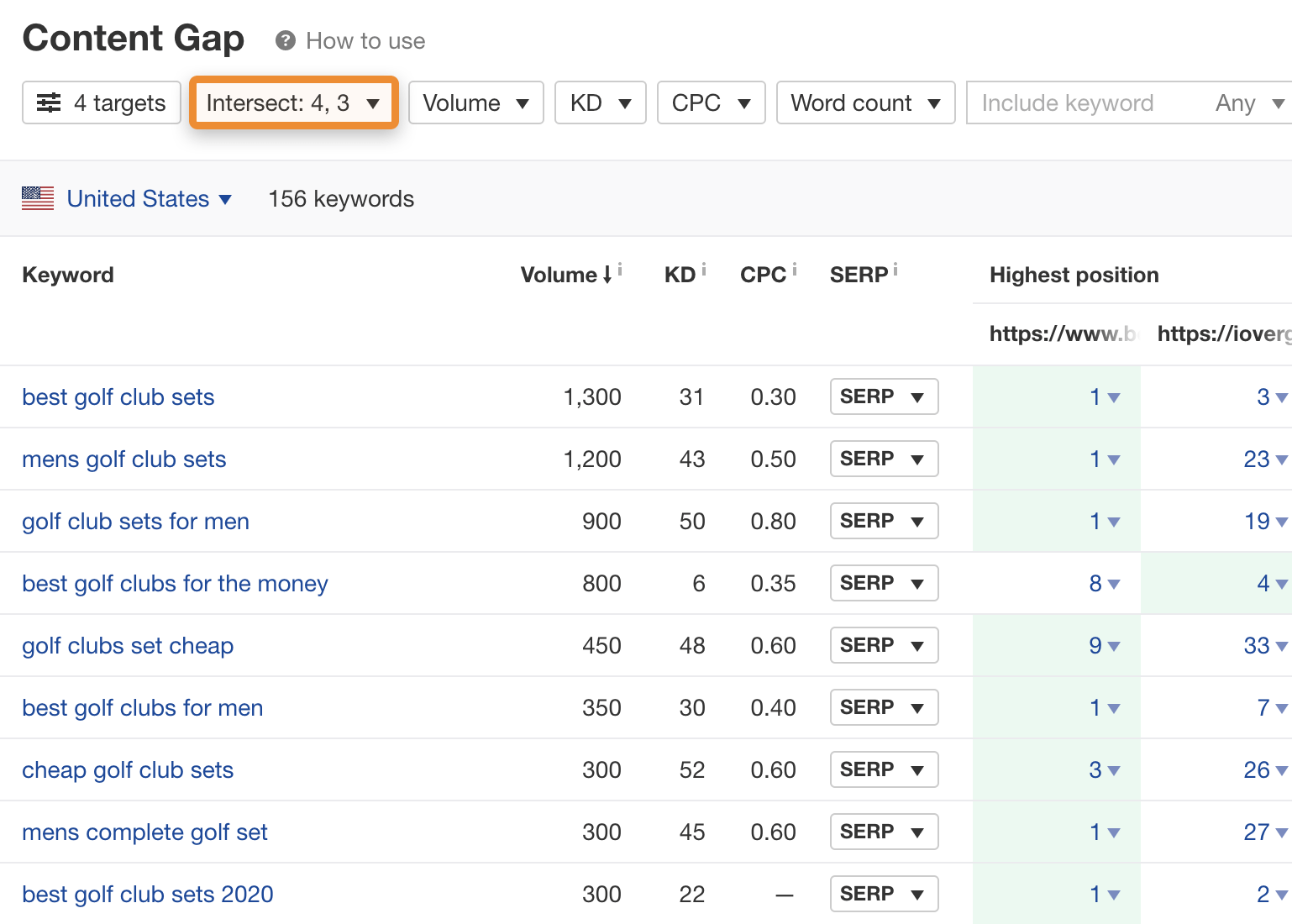The height and width of the screenshot is (924, 1292).
Task: Expand the Word count filter
Action: pos(865,102)
